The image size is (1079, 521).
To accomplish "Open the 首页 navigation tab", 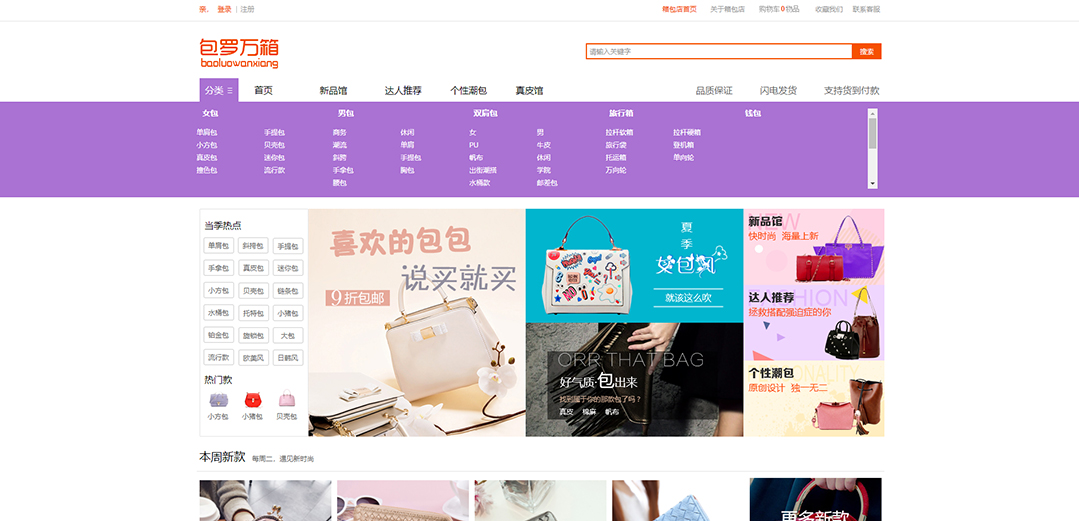I will click(263, 90).
